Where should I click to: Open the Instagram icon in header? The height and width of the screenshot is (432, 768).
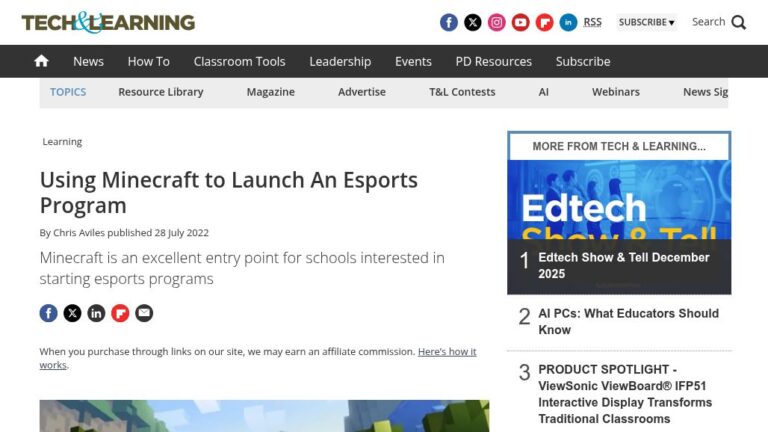pos(497,23)
